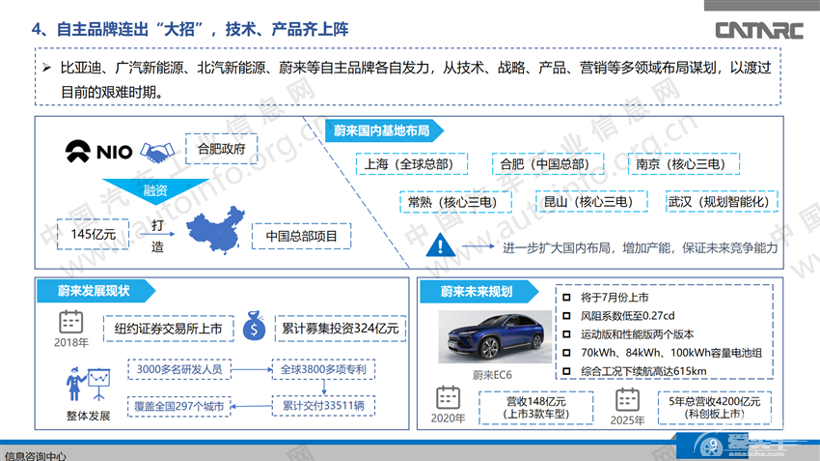Click the 风阻系数低至0.27cd bullet box
820x461 pixels.
tap(566, 316)
